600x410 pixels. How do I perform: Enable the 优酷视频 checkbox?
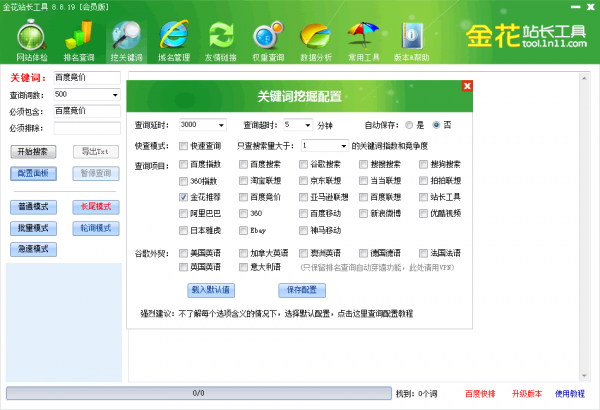[x=423, y=214]
